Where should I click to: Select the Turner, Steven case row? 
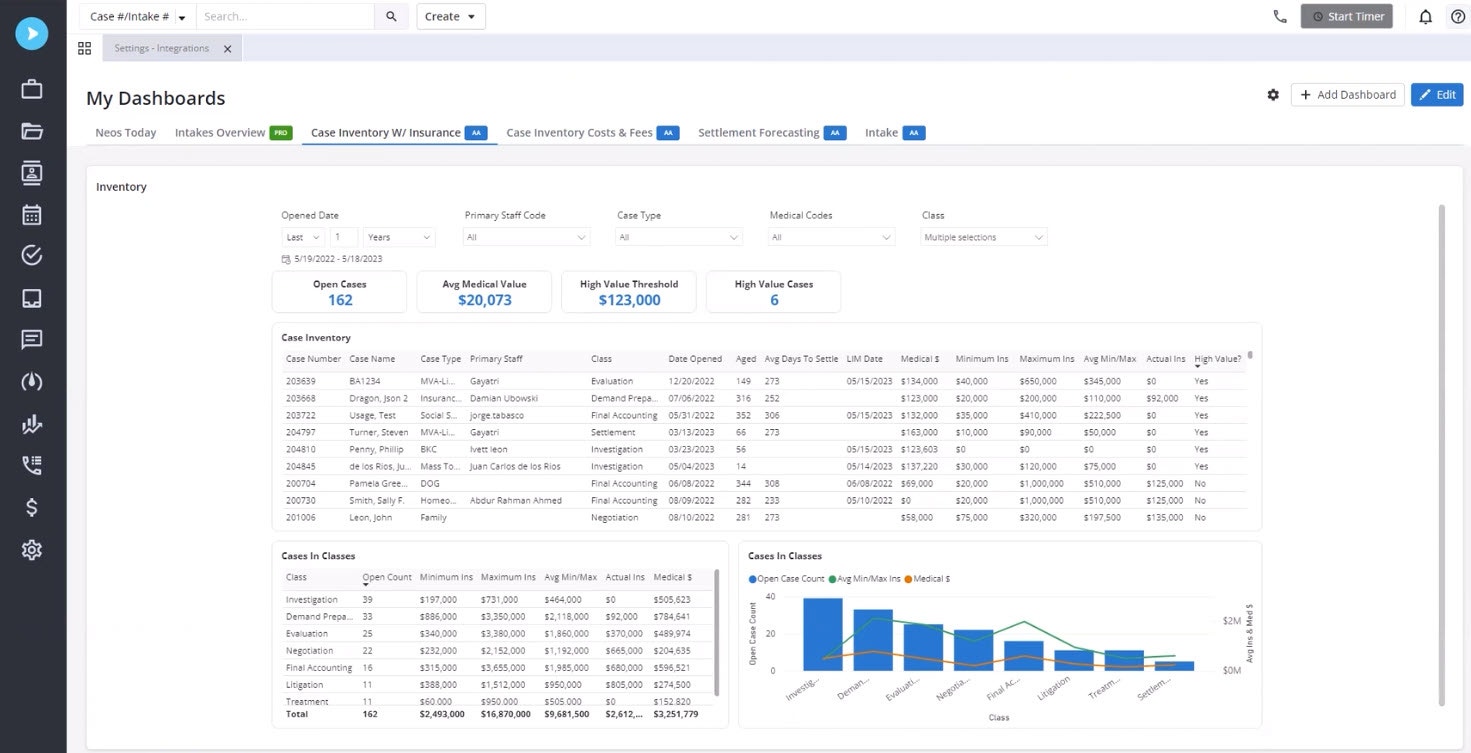tap(764, 432)
